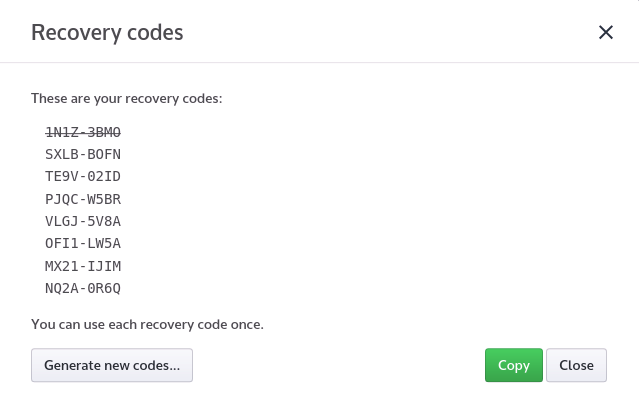
Task: Select the recovery code MX21-IJIM
Action: 83,266
